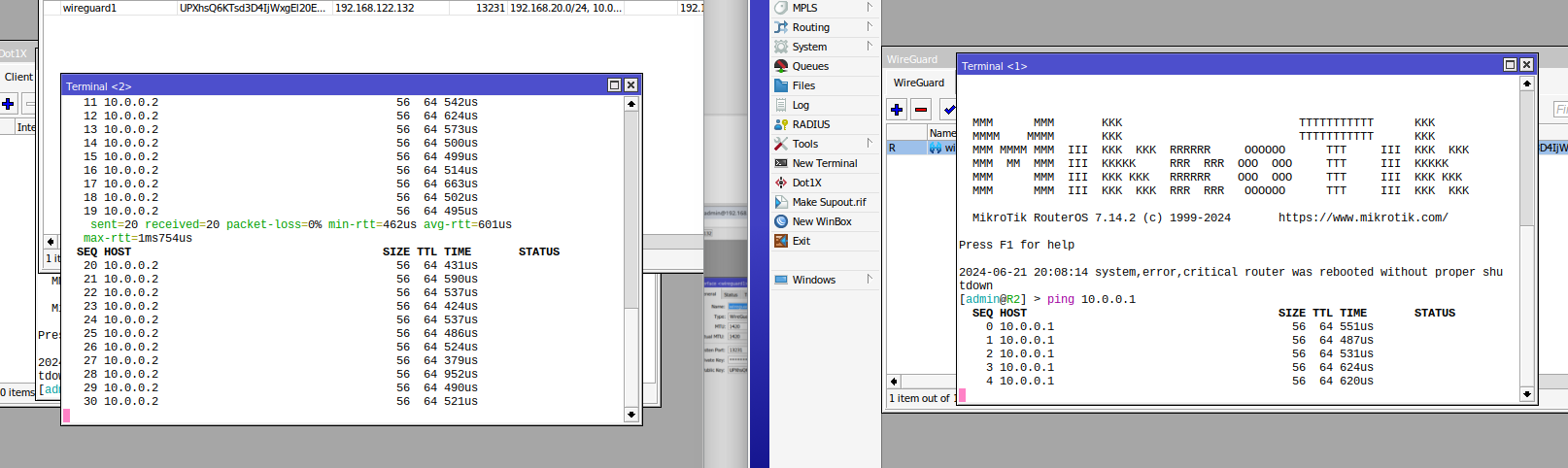This screenshot has height=468, width=1568.
Task: Close the Terminal <2> window
Action: pos(631,85)
